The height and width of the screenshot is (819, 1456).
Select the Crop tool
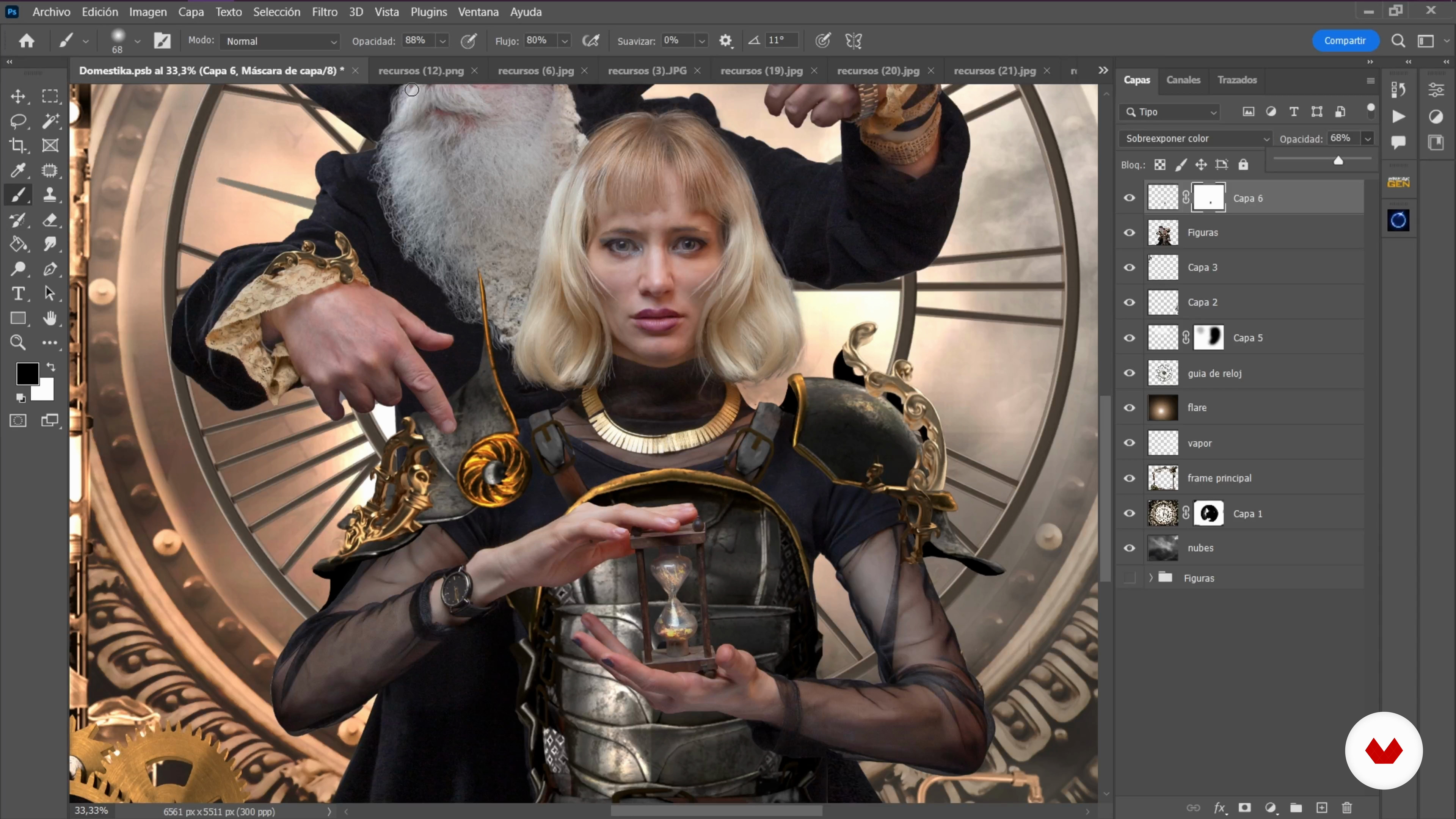(18, 146)
